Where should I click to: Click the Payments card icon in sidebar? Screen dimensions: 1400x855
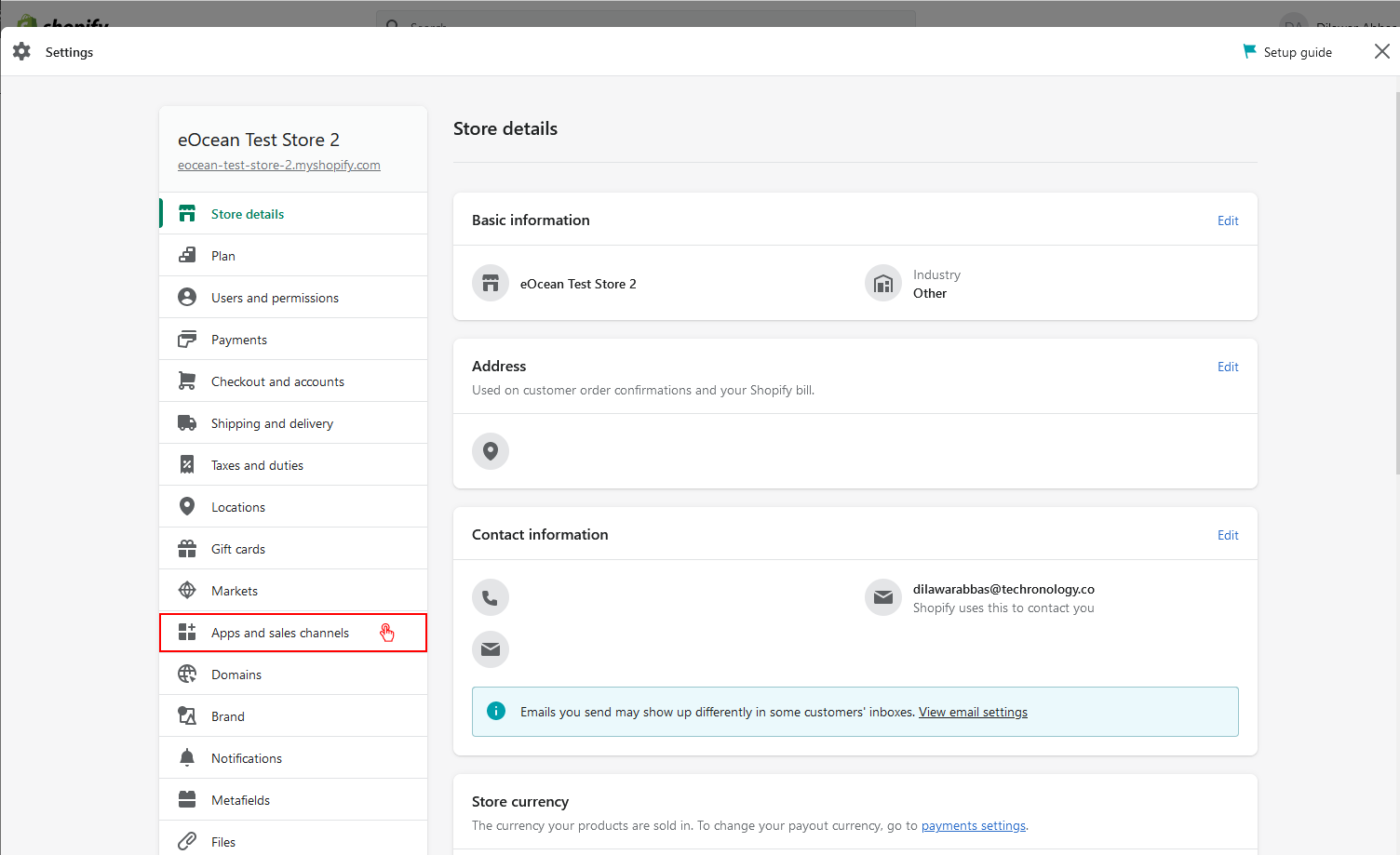click(x=187, y=340)
